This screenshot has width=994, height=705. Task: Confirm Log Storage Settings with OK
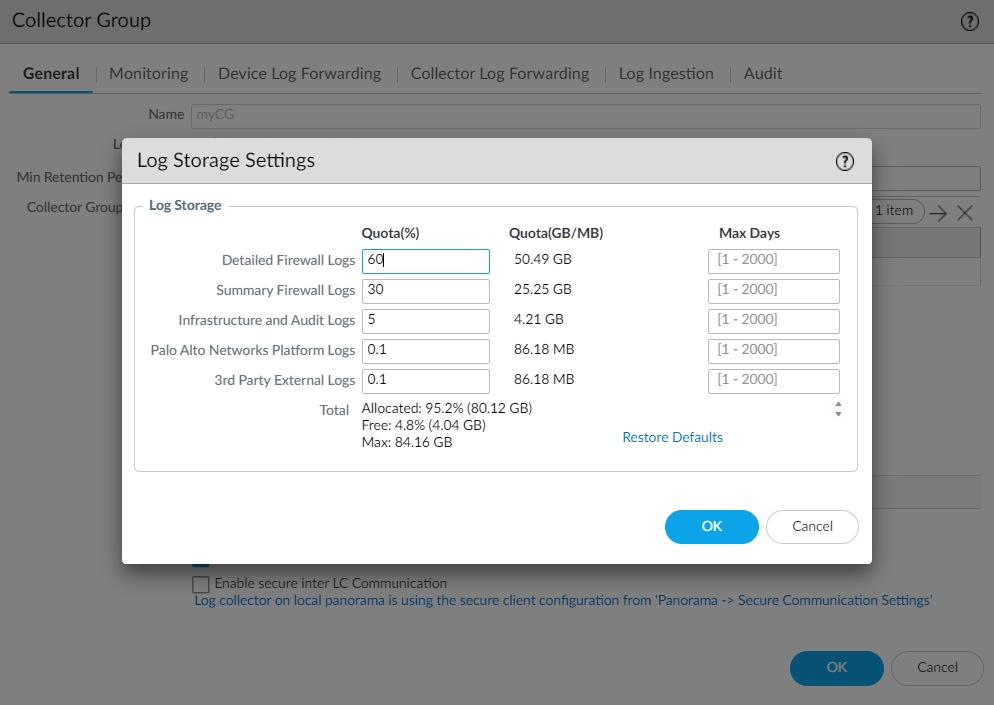tap(711, 527)
